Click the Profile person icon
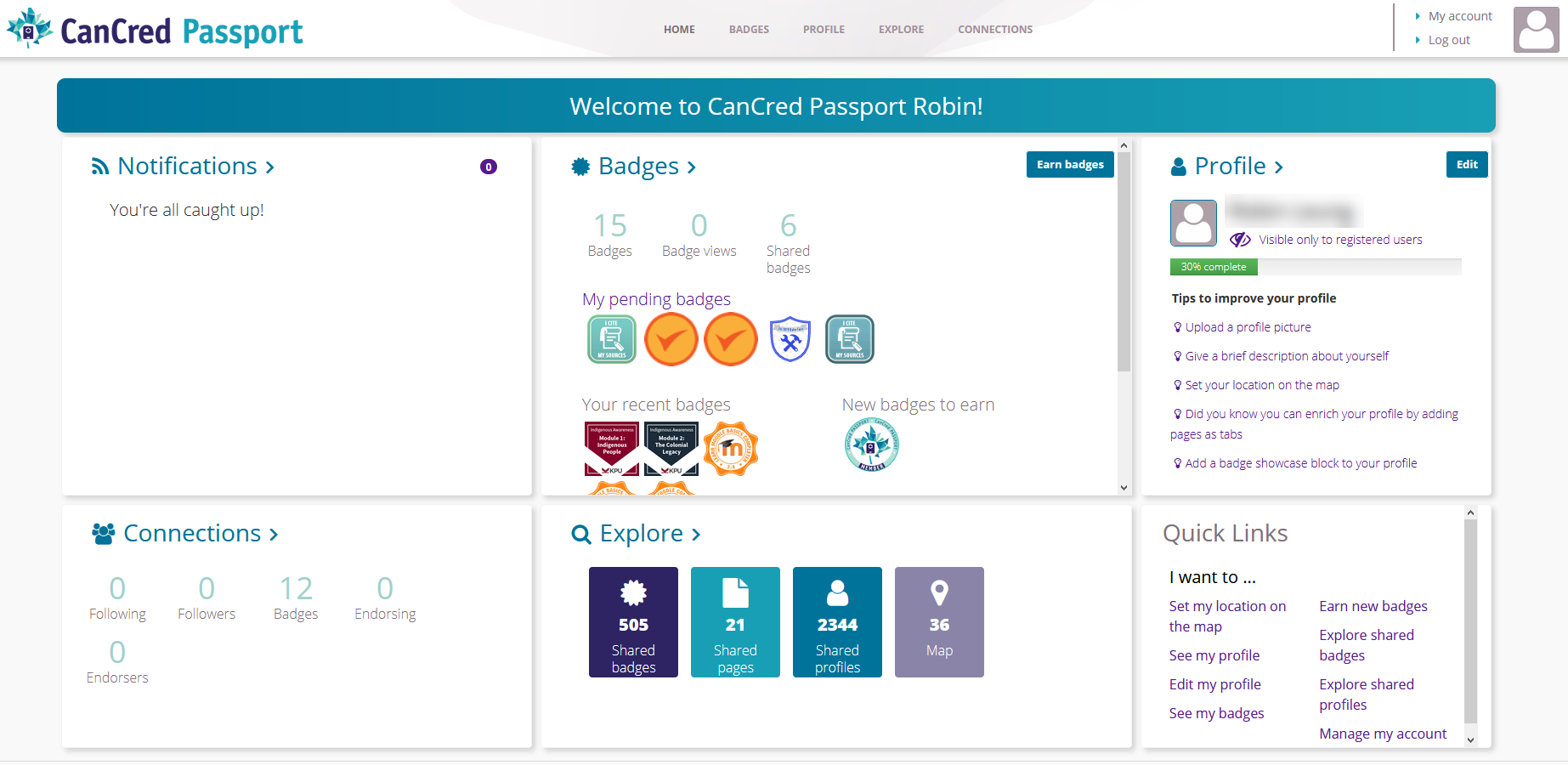The height and width of the screenshot is (765, 1568). pyautogui.click(x=1179, y=167)
